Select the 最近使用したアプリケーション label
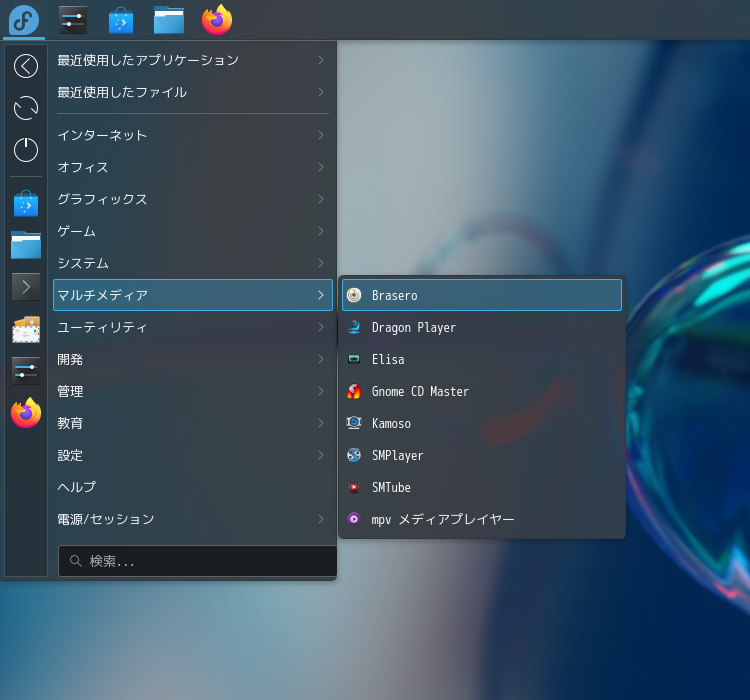 click(148, 60)
